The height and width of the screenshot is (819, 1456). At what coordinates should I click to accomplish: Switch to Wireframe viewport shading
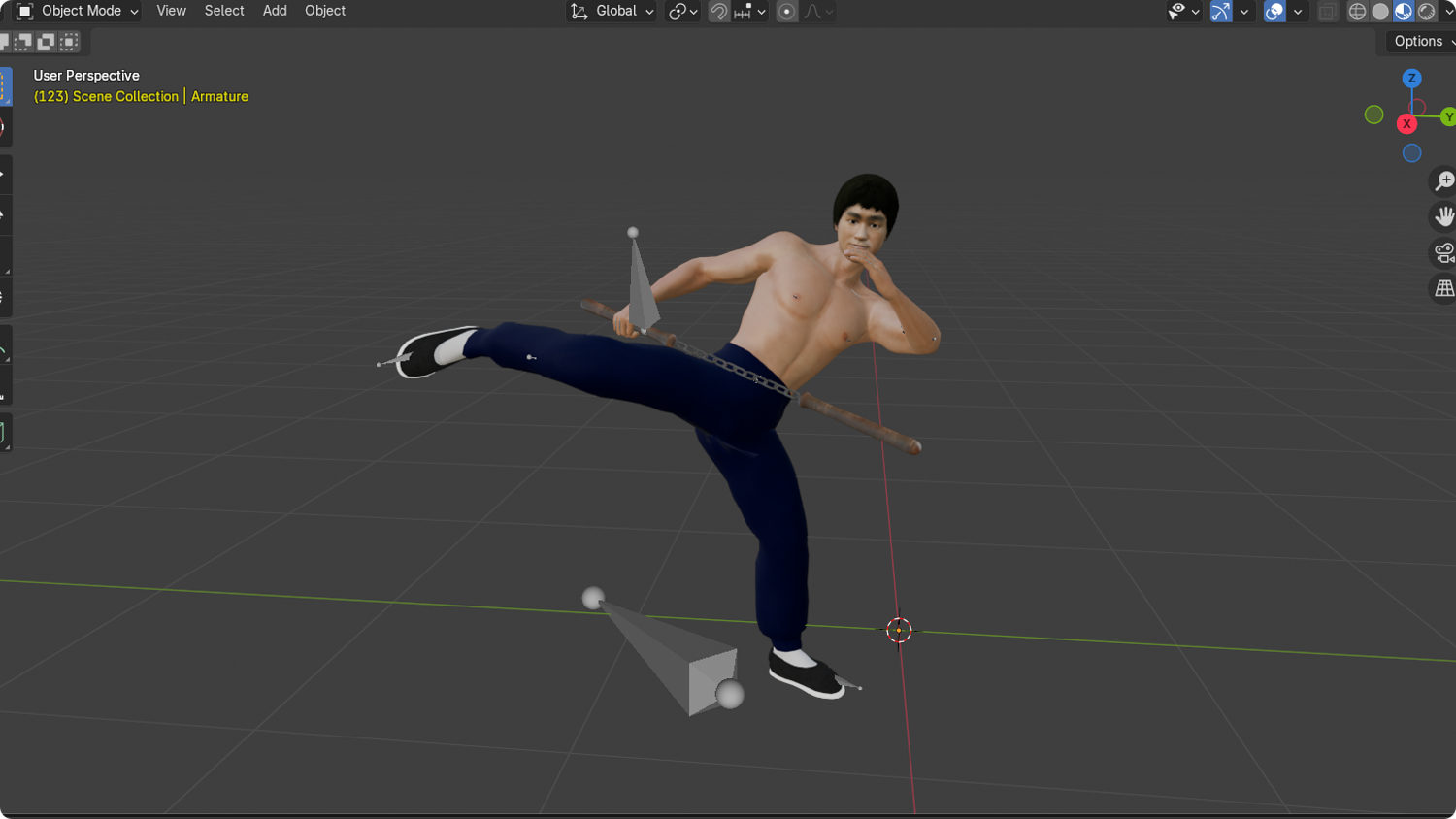point(1357,12)
